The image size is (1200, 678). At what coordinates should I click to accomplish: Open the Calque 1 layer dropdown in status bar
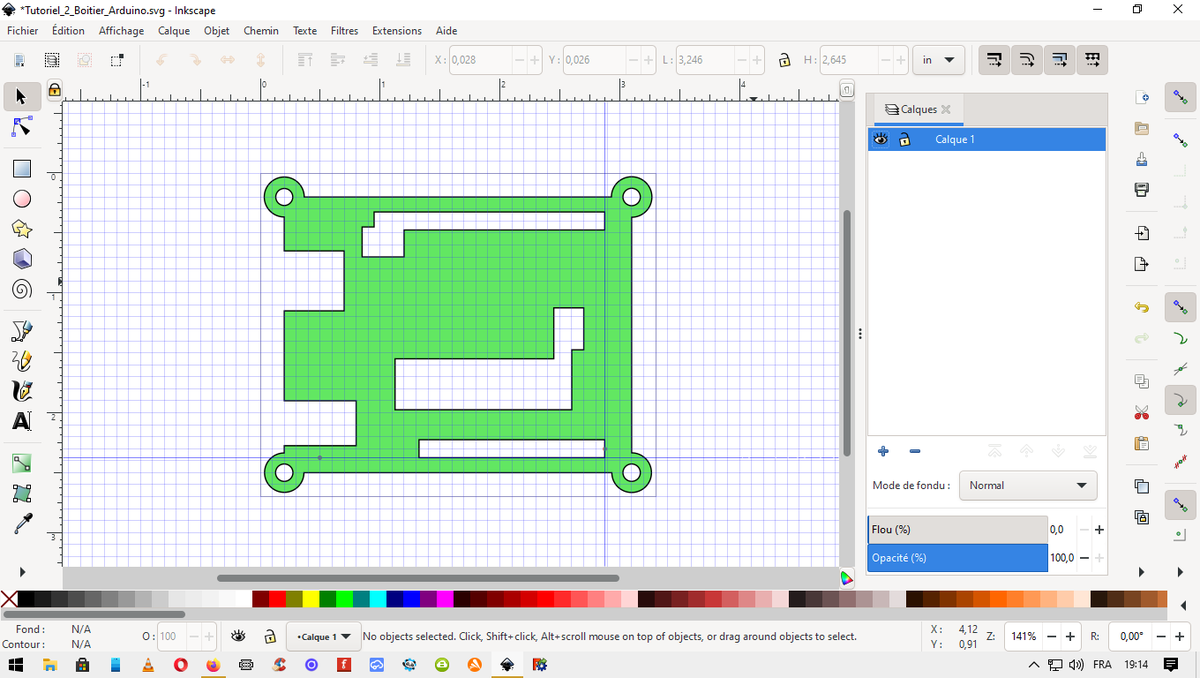(324, 636)
